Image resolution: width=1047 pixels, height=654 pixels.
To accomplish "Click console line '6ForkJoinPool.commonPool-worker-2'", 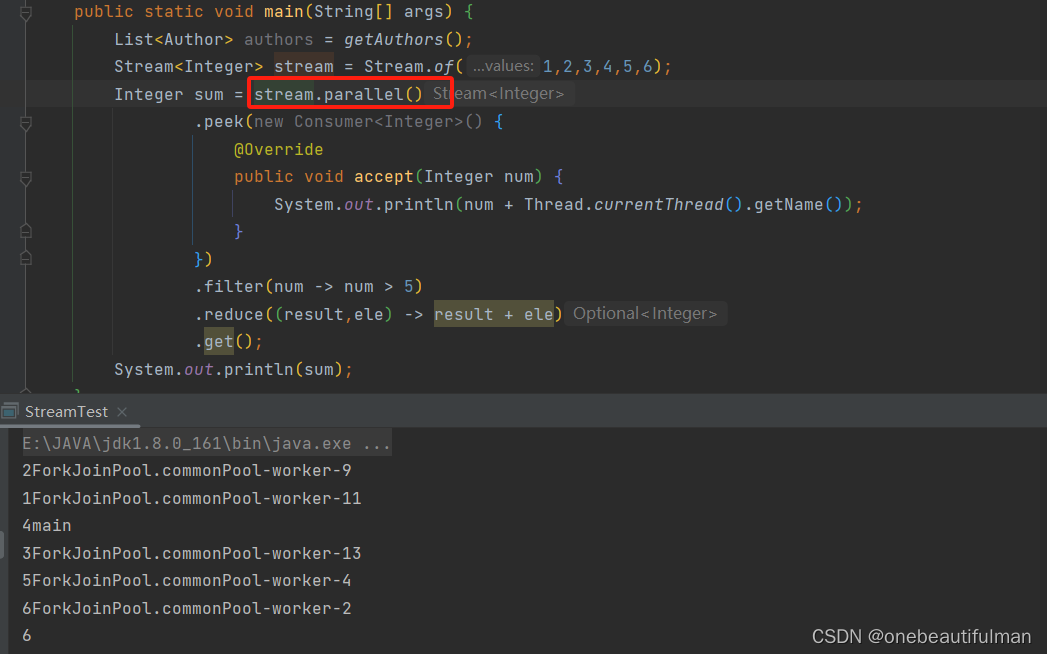I will coord(187,609).
